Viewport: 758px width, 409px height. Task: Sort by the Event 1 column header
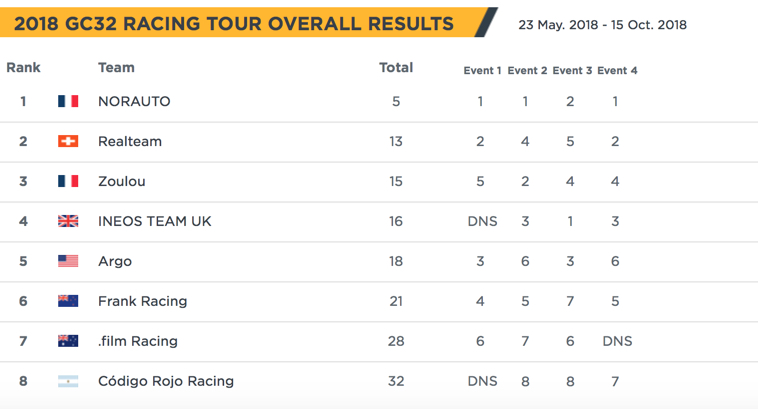(x=482, y=71)
